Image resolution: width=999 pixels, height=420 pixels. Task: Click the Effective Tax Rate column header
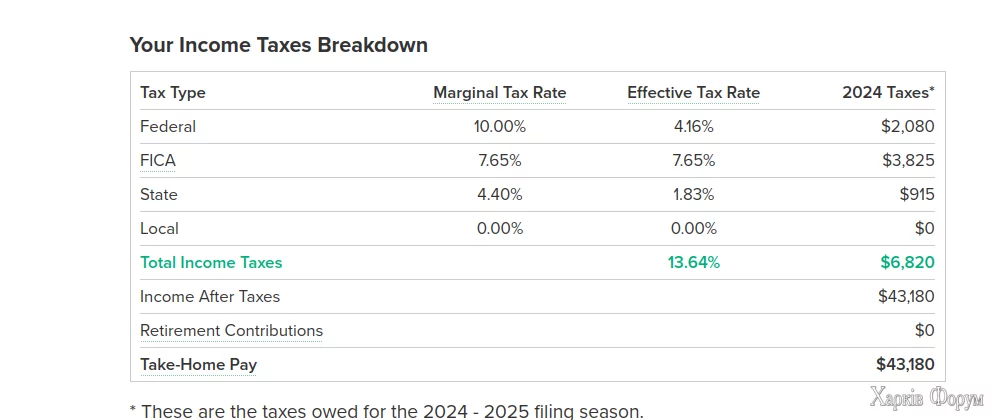tap(693, 93)
